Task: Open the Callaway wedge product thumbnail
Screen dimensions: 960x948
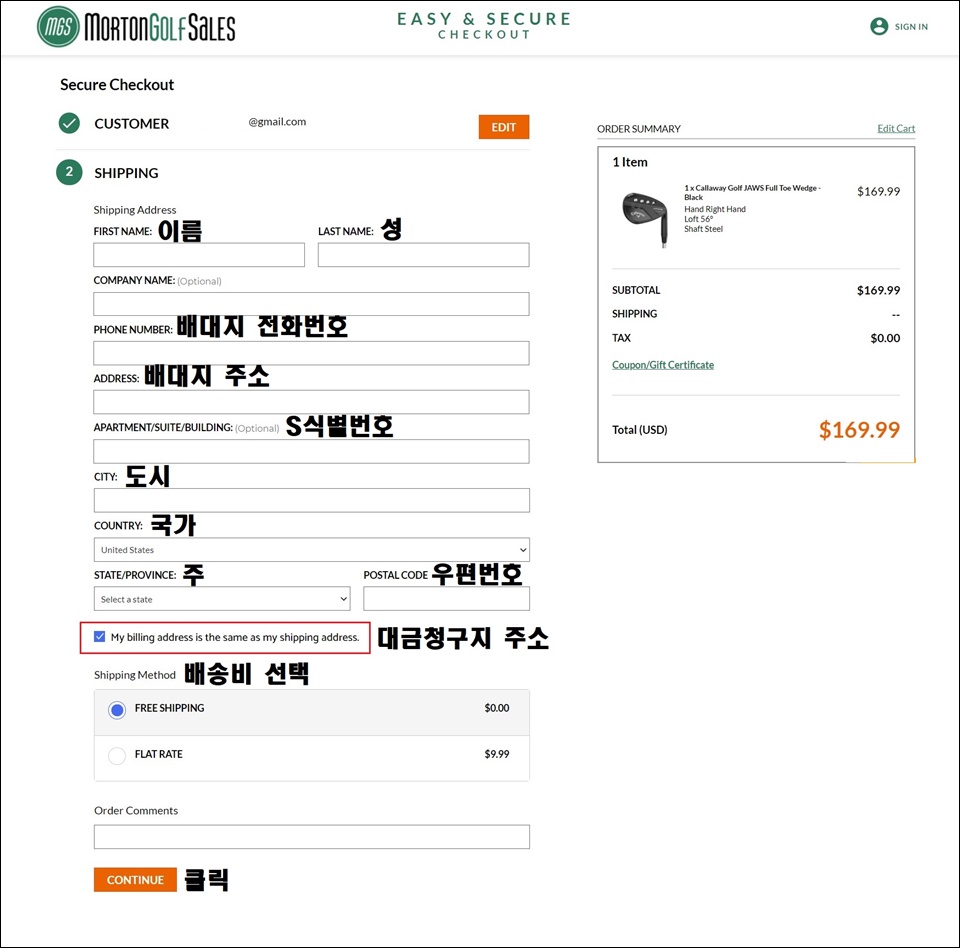Action: [645, 219]
